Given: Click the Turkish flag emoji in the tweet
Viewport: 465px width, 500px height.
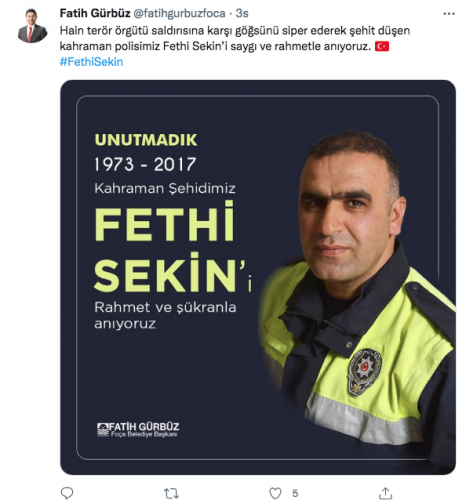Looking at the screenshot, I should click(x=382, y=46).
